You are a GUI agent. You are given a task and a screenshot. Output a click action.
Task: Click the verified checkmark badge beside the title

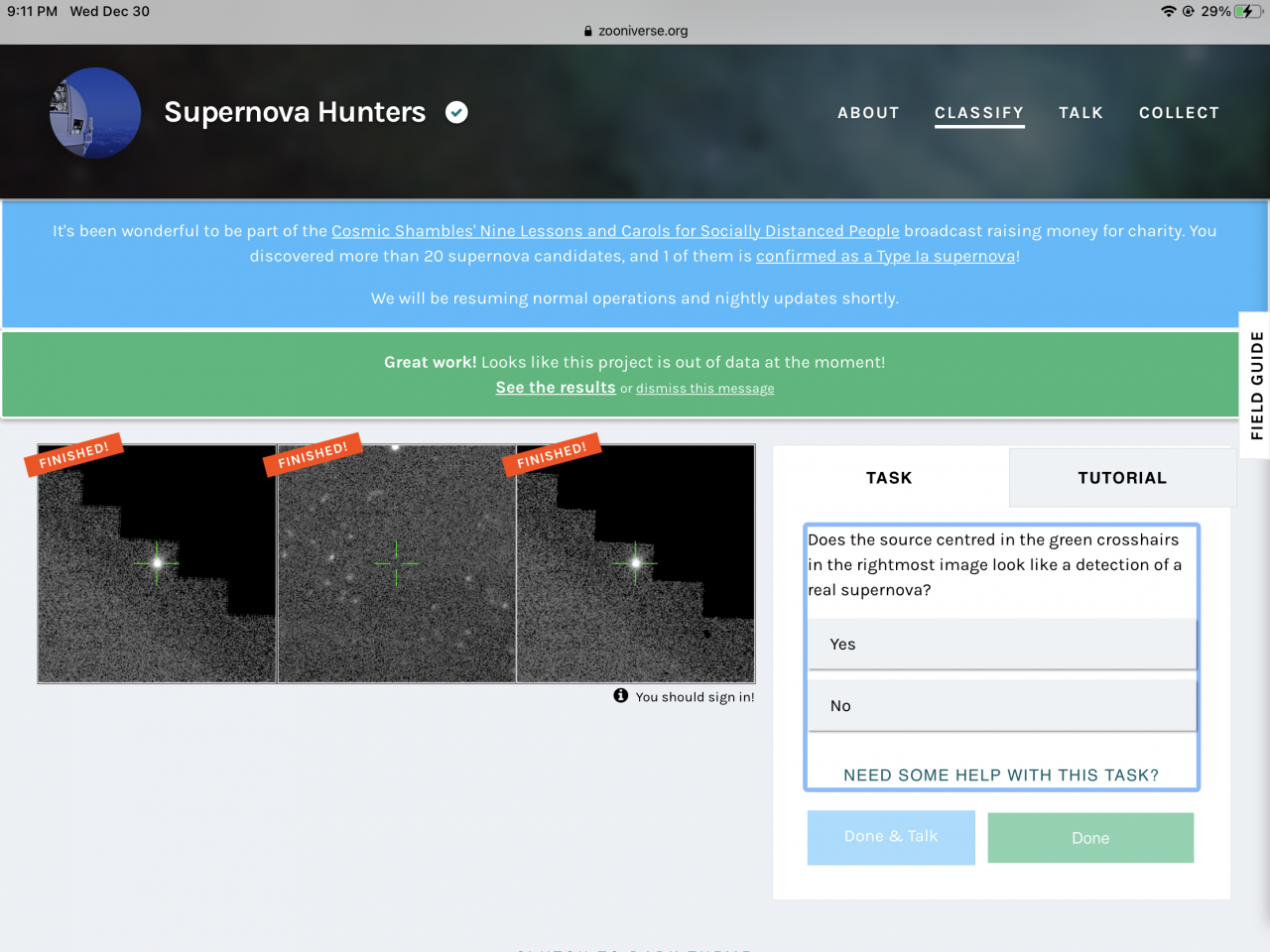[x=456, y=112]
